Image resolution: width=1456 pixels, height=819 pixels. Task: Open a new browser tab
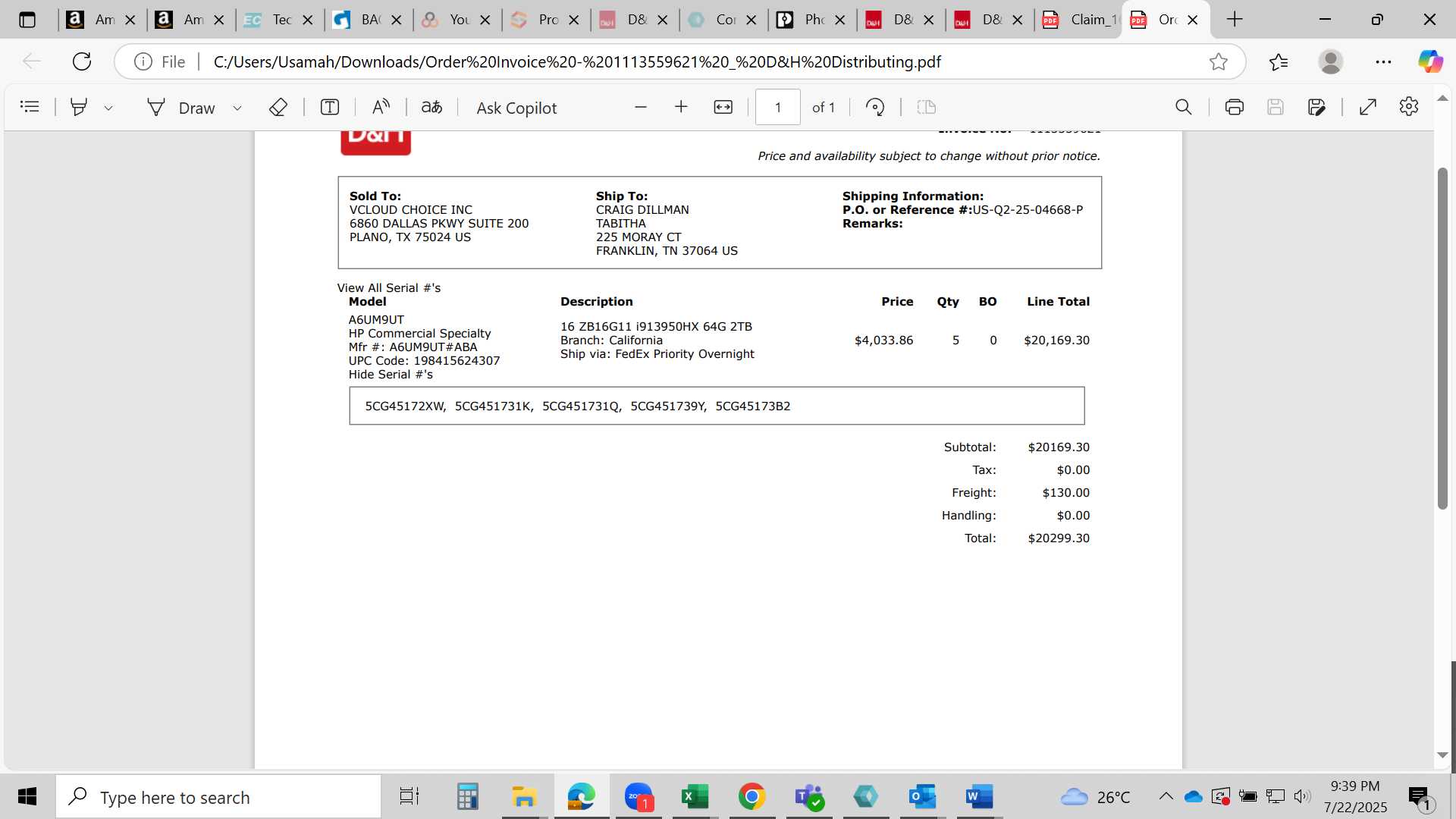point(1235,20)
